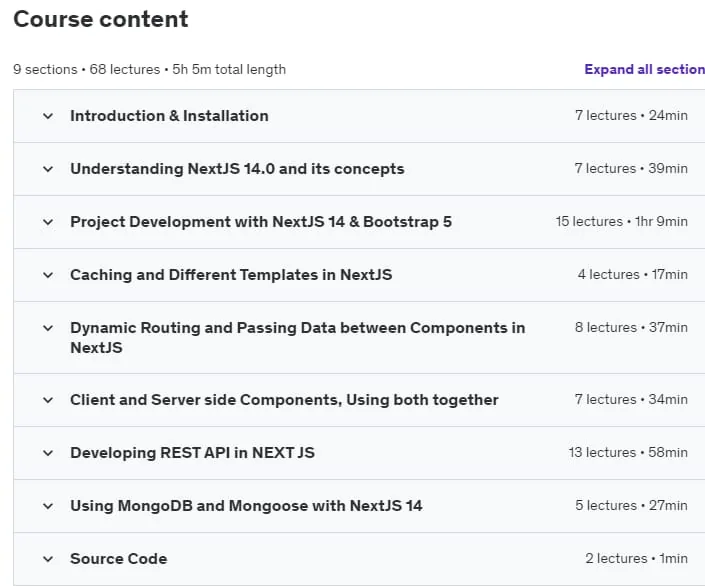Select the Introduction & Installation title
Screen dimensions: 705x586
[169, 116]
